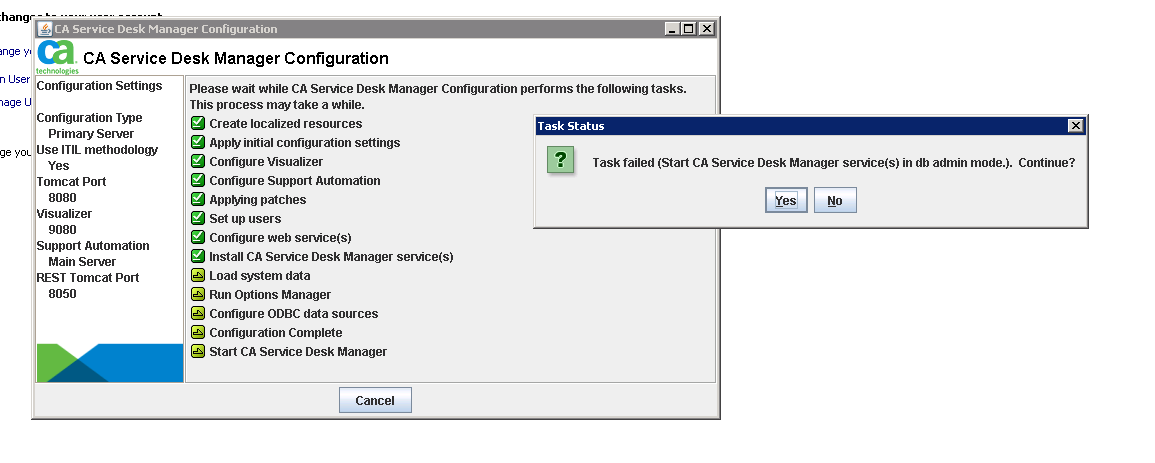Click the Java icon in the window title bar
Screen dimensions: 1155x463
(x=44, y=29)
